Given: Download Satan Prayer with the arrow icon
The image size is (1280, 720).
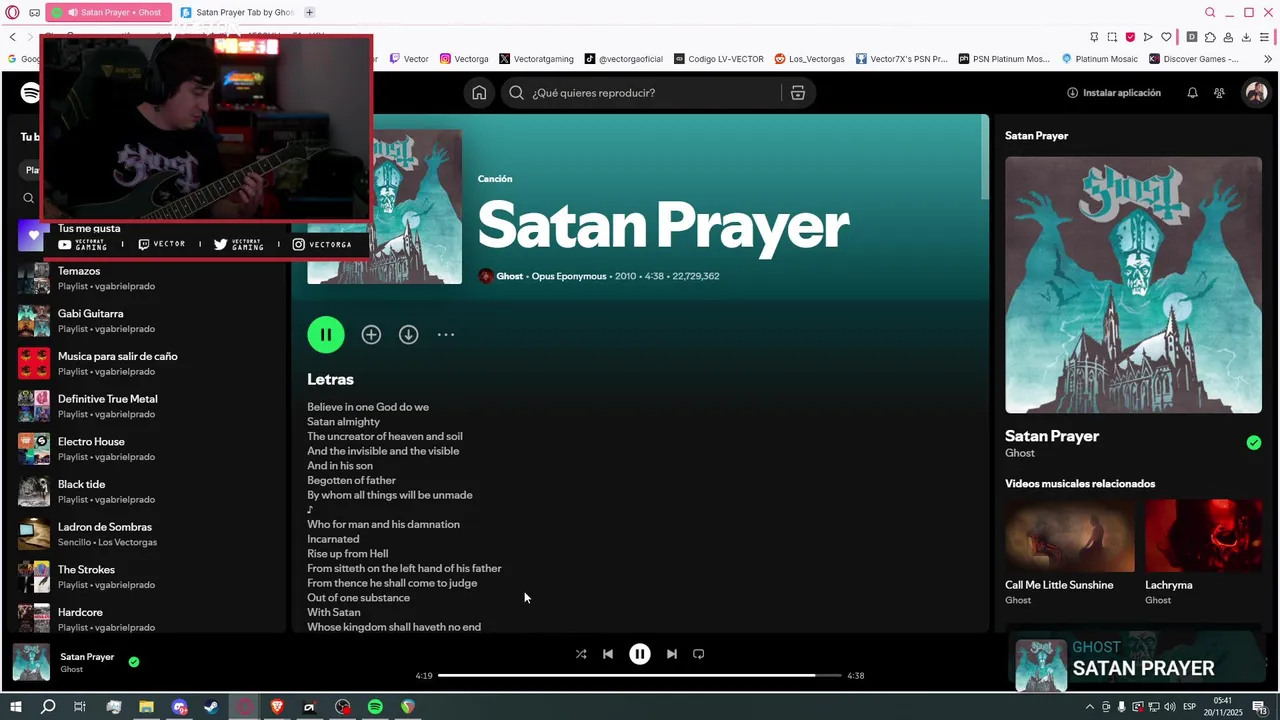Looking at the screenshot, I should [408, 335].
